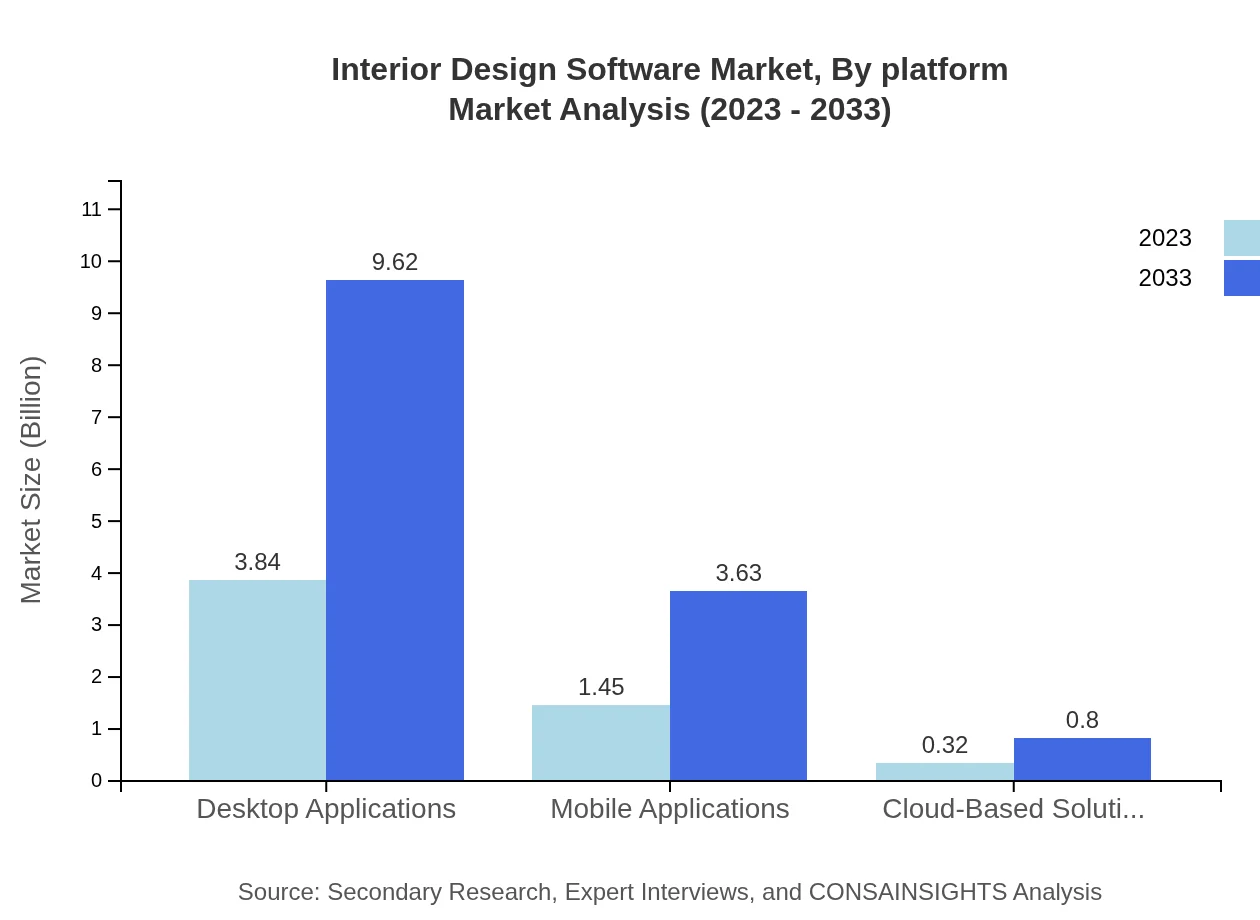Viewport: 1260px width, 920px height.
Task: Toggle the 2023 series in the legend
Action: (x=1165, y=237)
